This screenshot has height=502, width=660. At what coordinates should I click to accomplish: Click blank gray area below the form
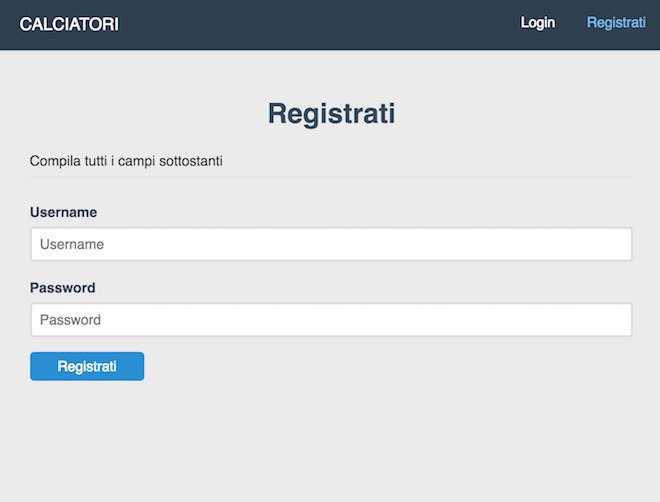point(331,440)
